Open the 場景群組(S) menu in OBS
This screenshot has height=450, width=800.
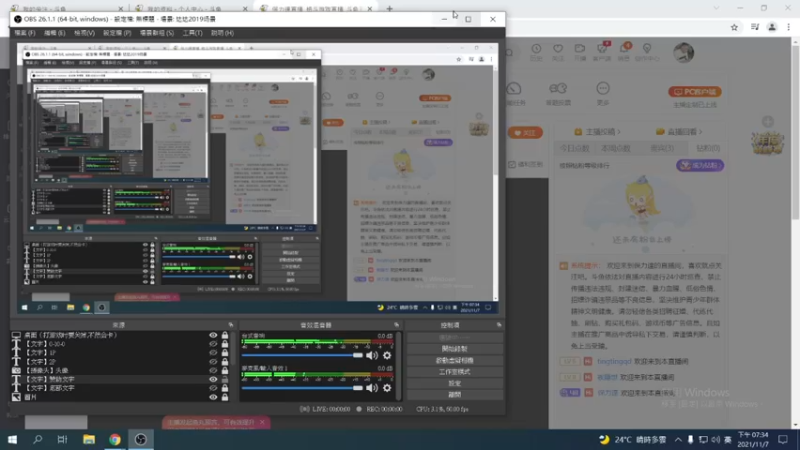157,33
